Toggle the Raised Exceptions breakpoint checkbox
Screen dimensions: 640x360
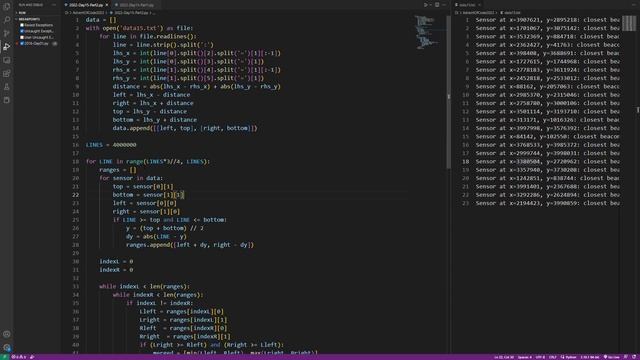point(22,25)
